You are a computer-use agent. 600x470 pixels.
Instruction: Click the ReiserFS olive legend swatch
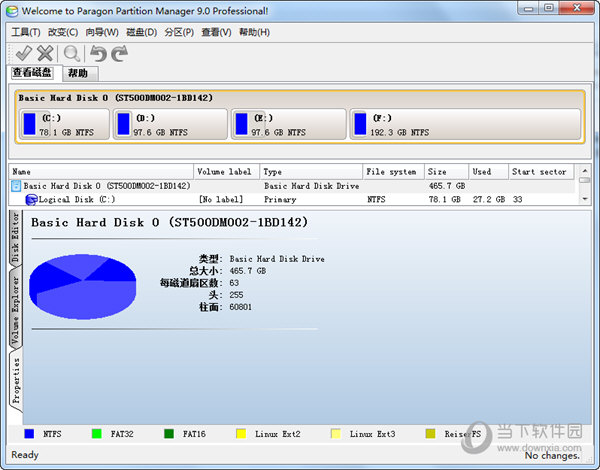point(430,434)
